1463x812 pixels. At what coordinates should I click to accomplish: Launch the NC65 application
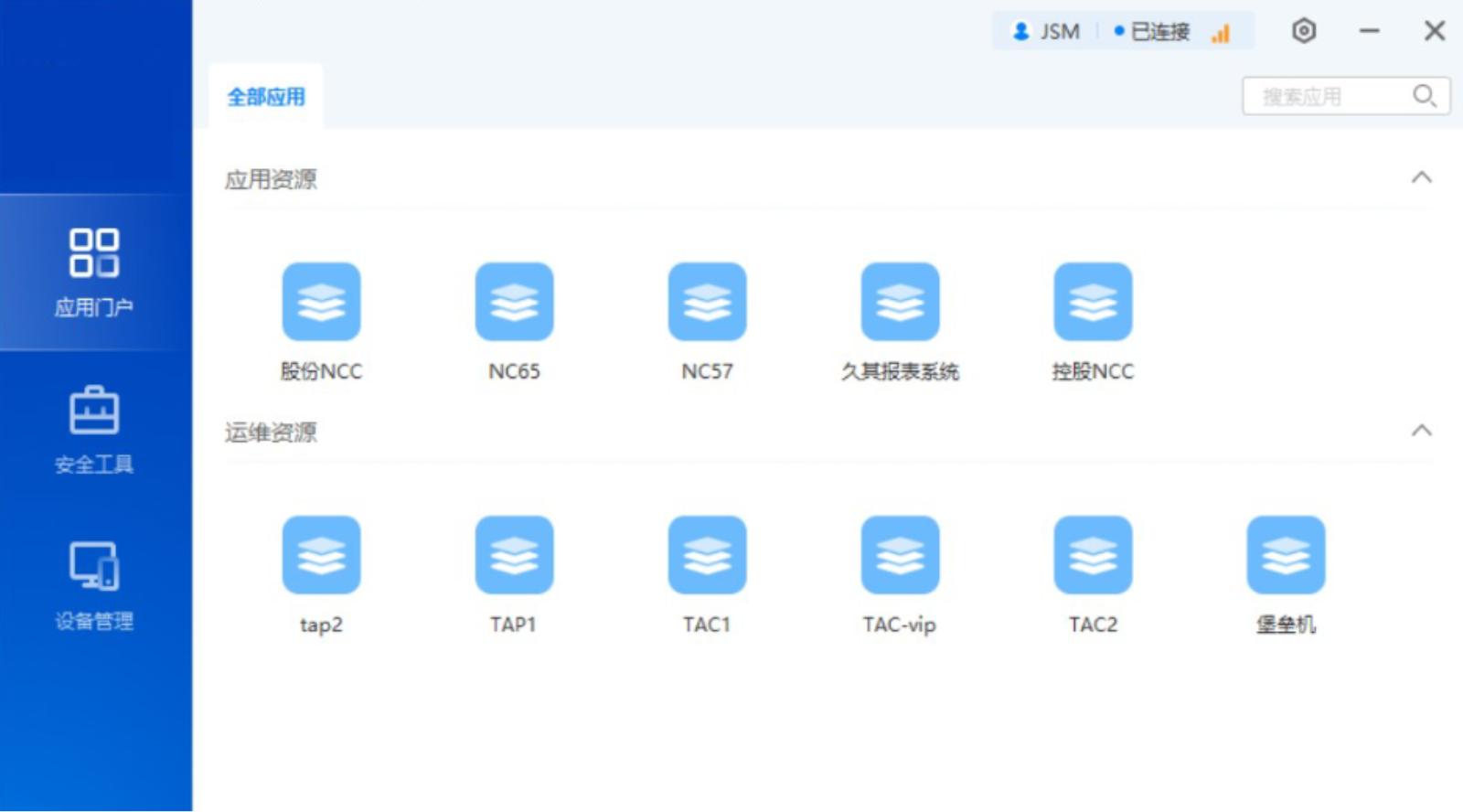tap(514, 303)
